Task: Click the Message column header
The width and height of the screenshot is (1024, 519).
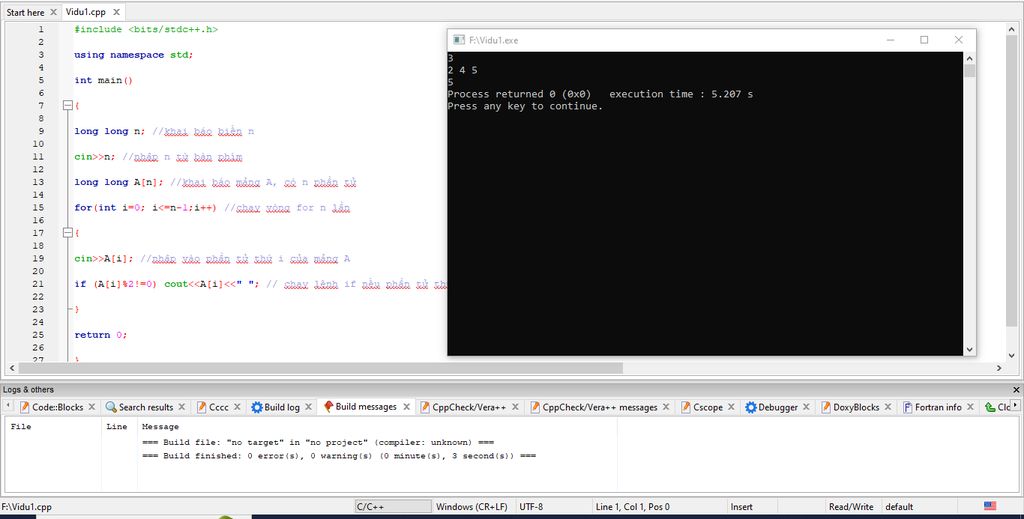Action: [x=161, y=426]
